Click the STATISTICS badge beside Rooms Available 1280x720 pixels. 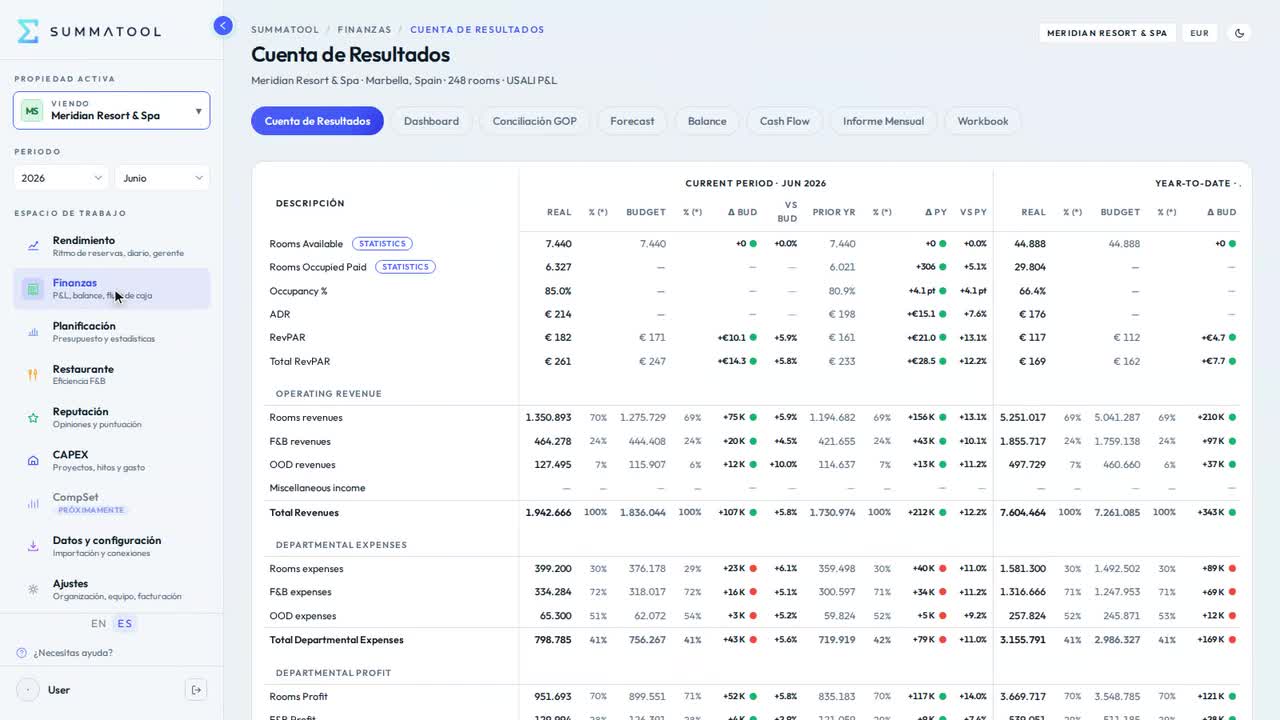(382, 244)
